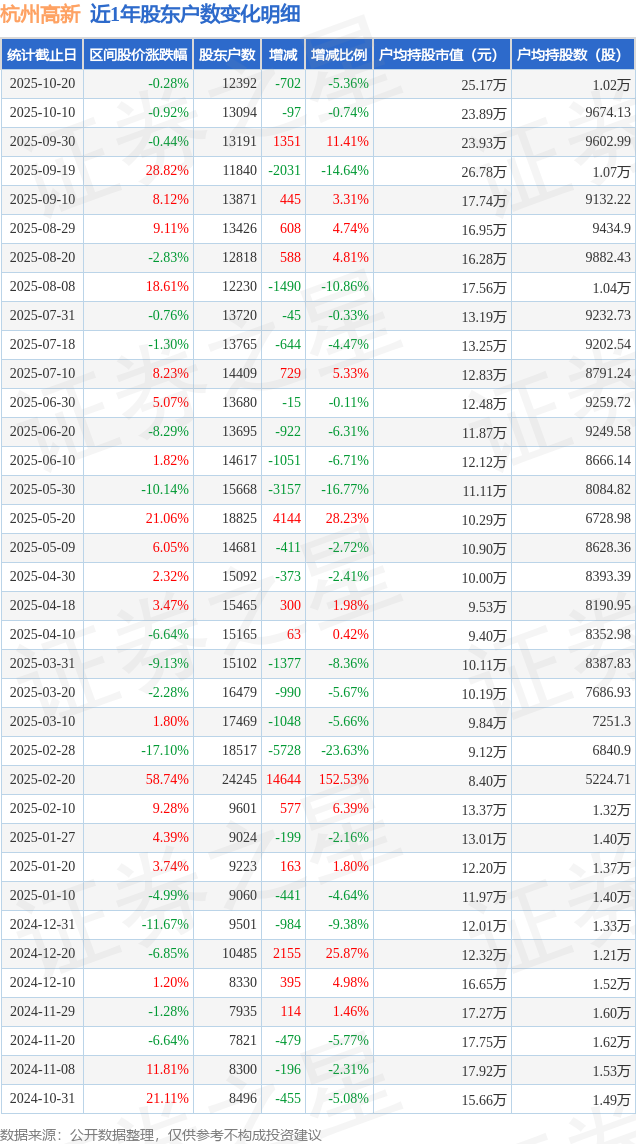Select the 户均持股市值（元） column header
Screen dimensions: 636x1144
pyautogui.click(x=441, y=55)
